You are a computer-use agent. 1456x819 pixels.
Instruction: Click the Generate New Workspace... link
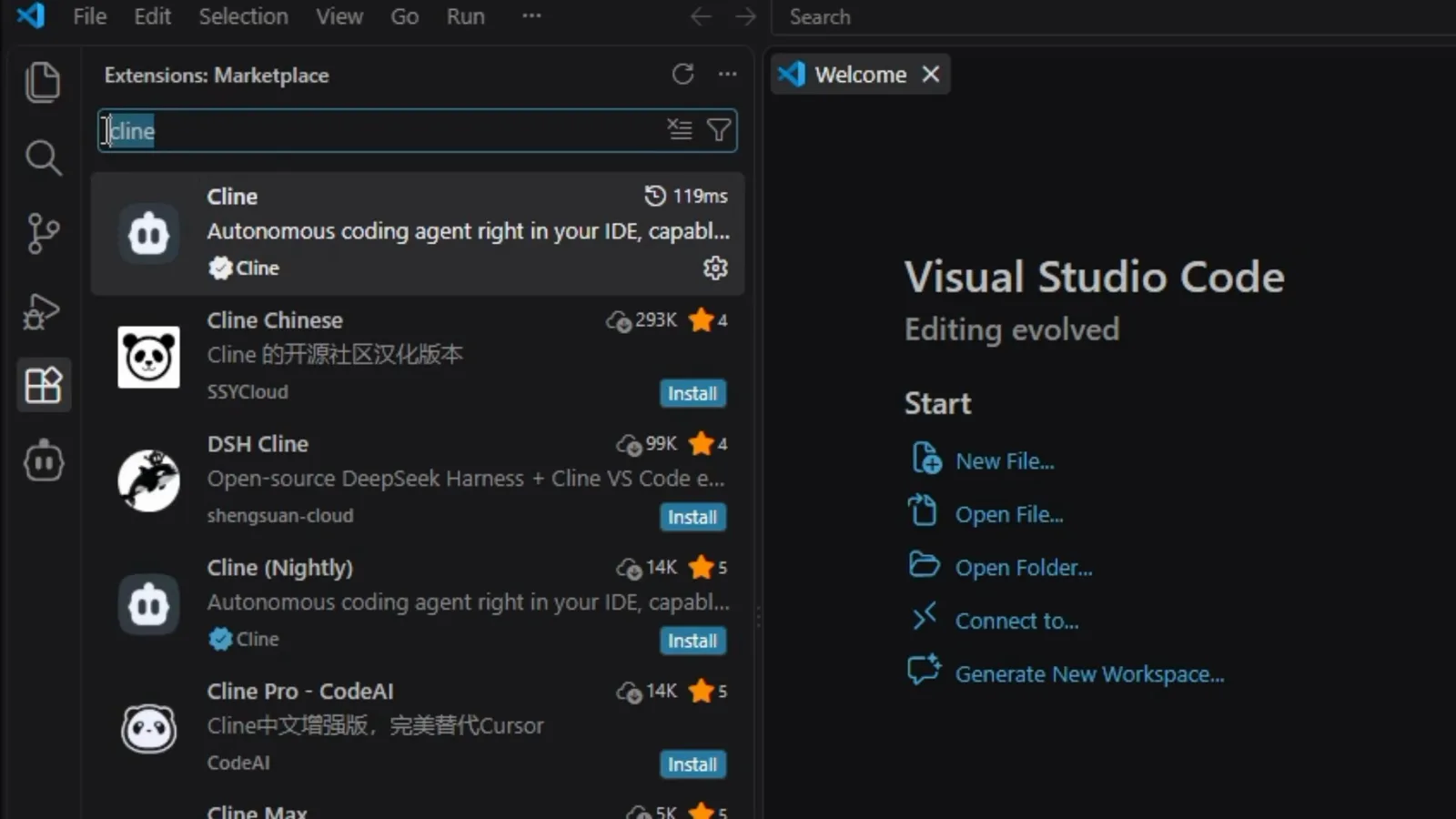[x=1089, y=674]
